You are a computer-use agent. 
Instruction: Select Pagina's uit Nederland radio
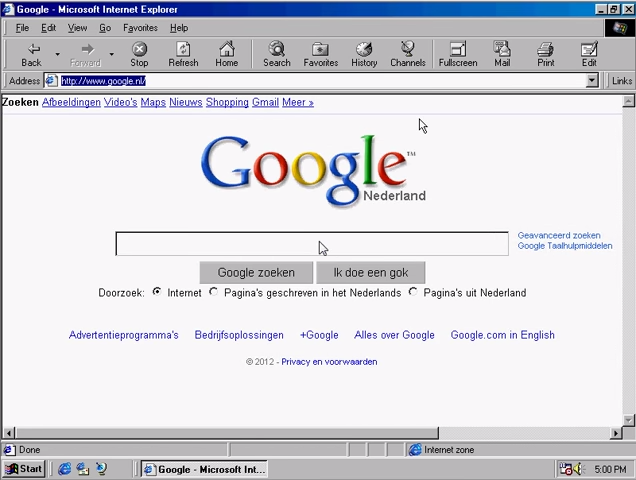pyautogui.click(x=413, y=292)
